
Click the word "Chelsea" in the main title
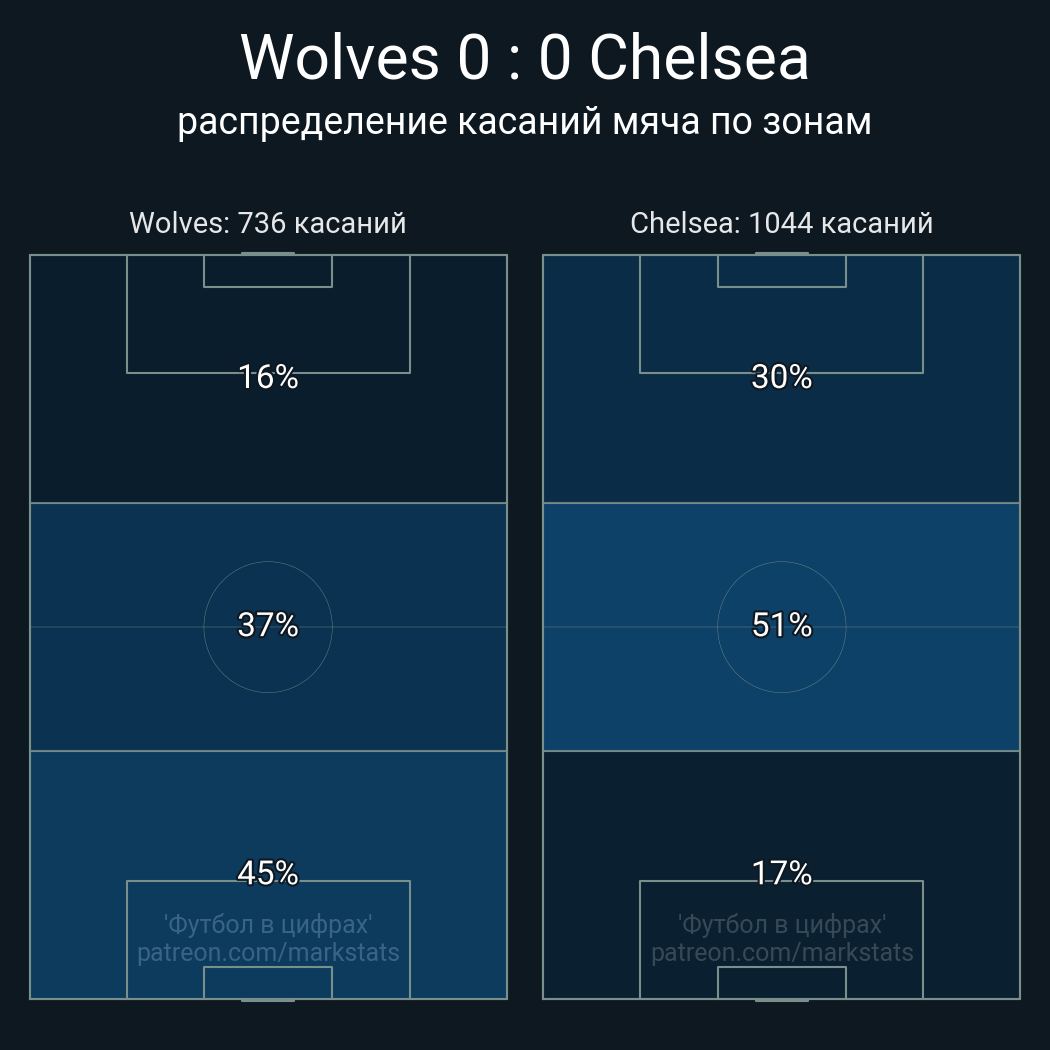point(698,58)
